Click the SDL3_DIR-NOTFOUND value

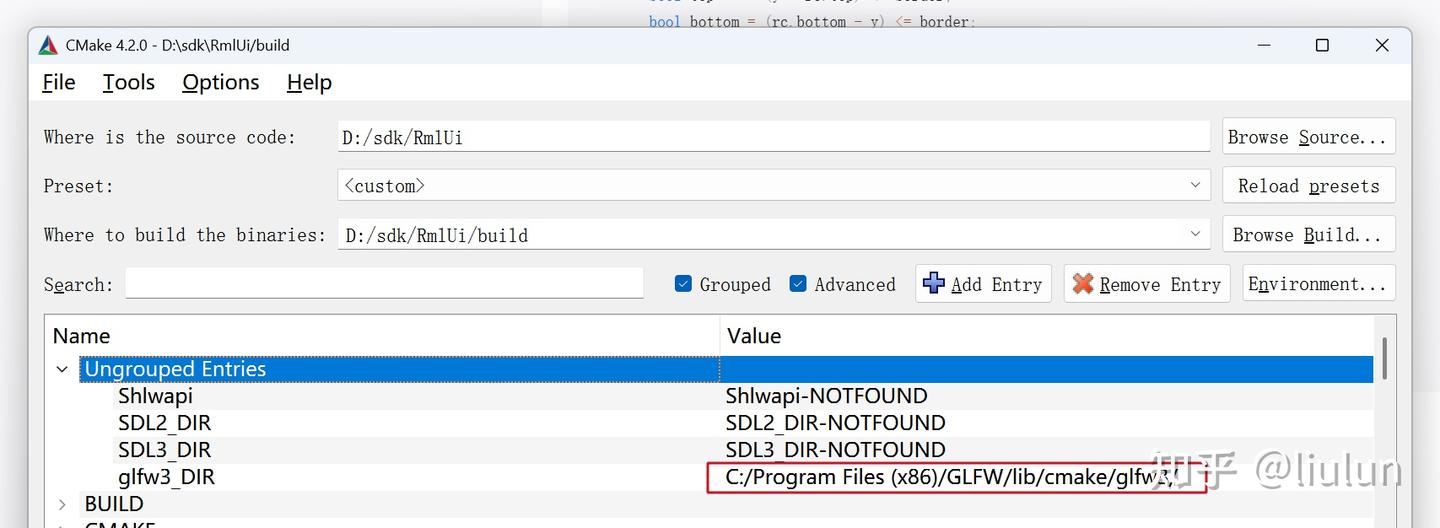[835, 450]
